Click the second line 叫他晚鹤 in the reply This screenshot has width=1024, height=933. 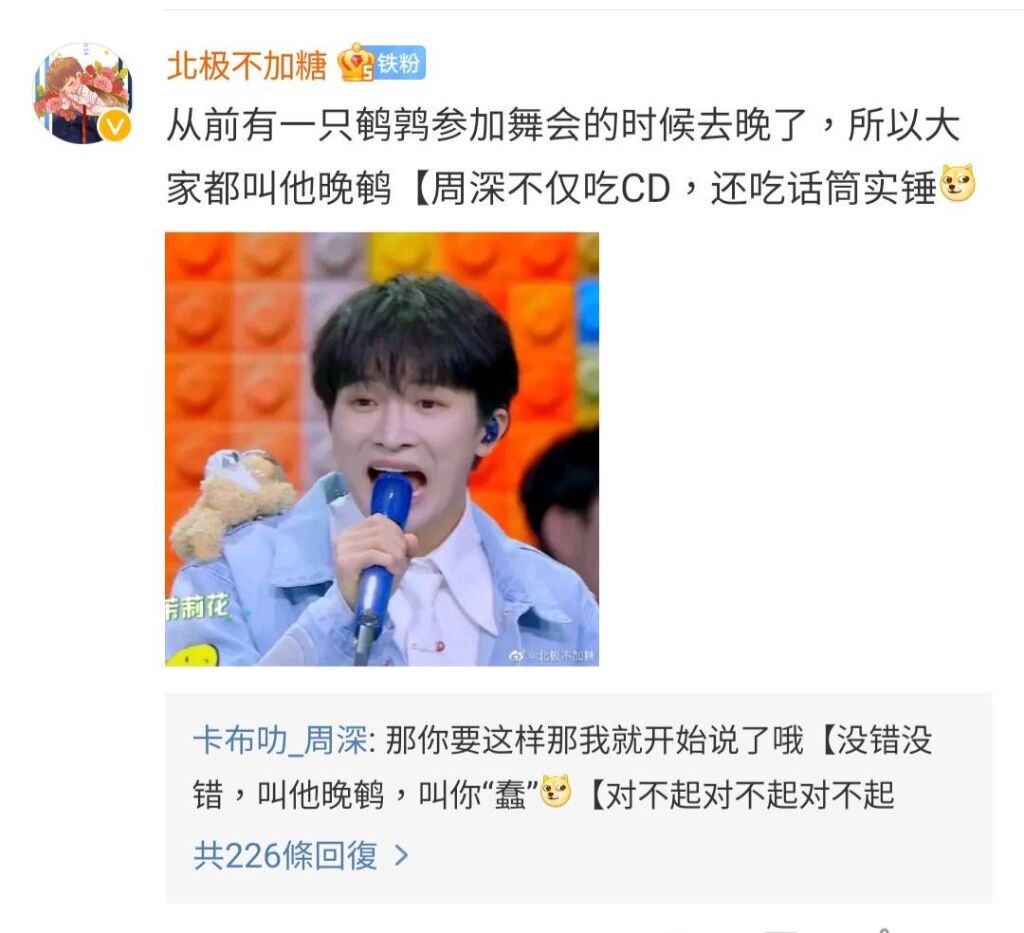point(319,795)
